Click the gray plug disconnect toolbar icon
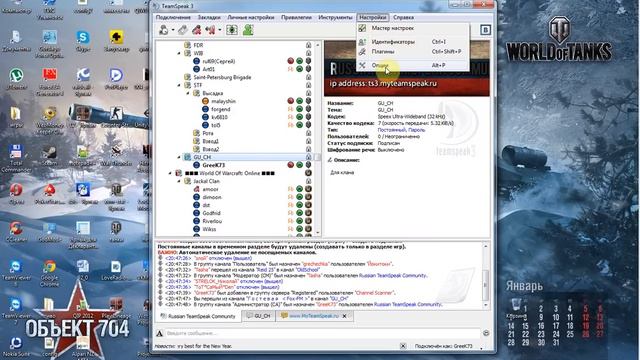The height and width of the screenshot is (360, 640). coord(183,30)
